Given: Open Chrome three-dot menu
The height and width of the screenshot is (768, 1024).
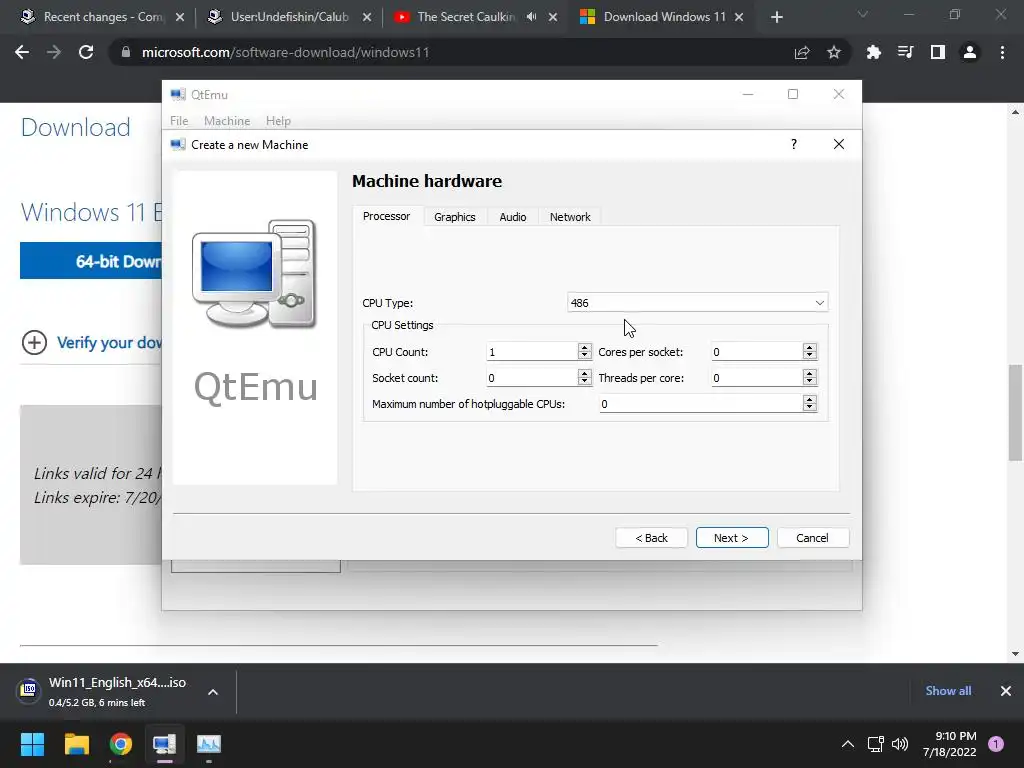Looking at the screenshot, I should coord(1002,52).
